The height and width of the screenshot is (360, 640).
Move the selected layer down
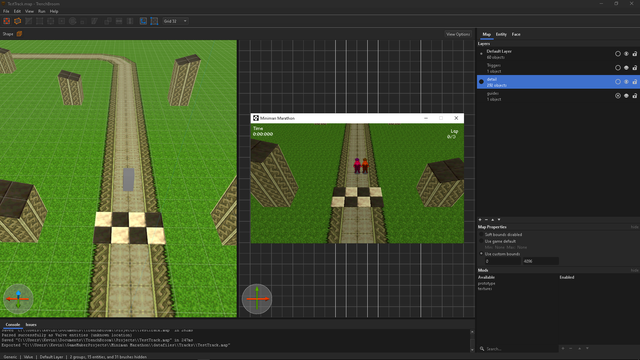[x=499, y=220]
